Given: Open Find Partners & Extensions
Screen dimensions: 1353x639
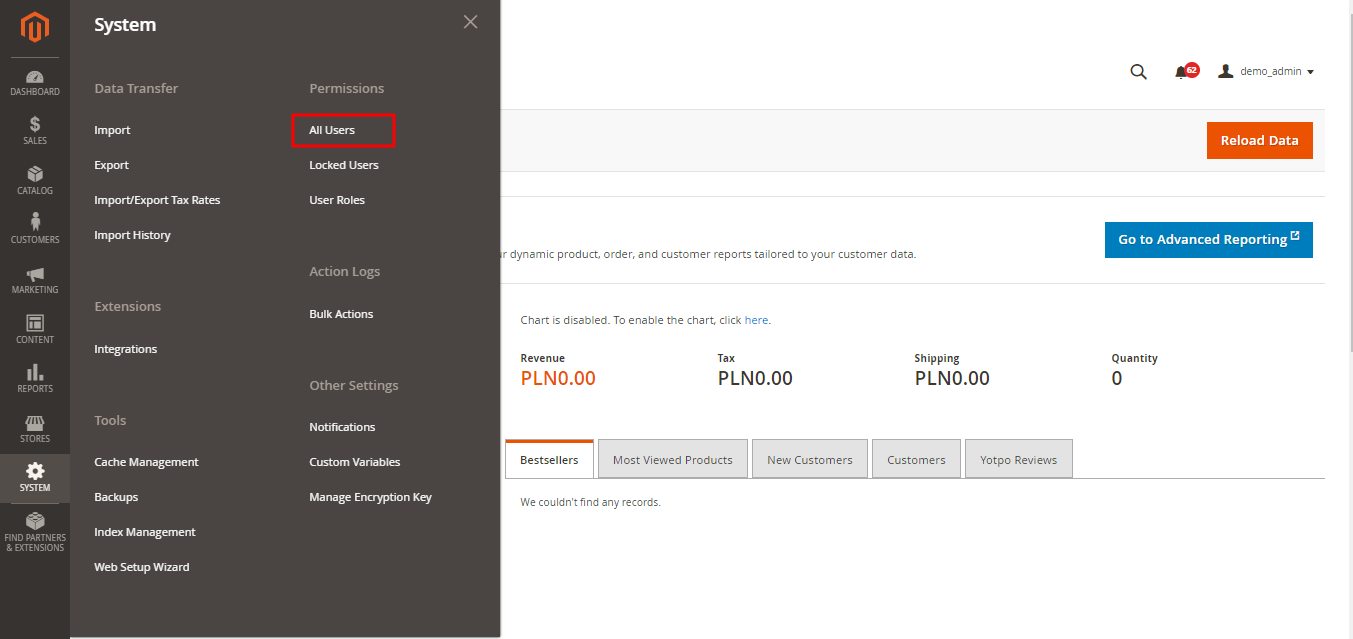Looking at the screenshot, I should [35, 530].
